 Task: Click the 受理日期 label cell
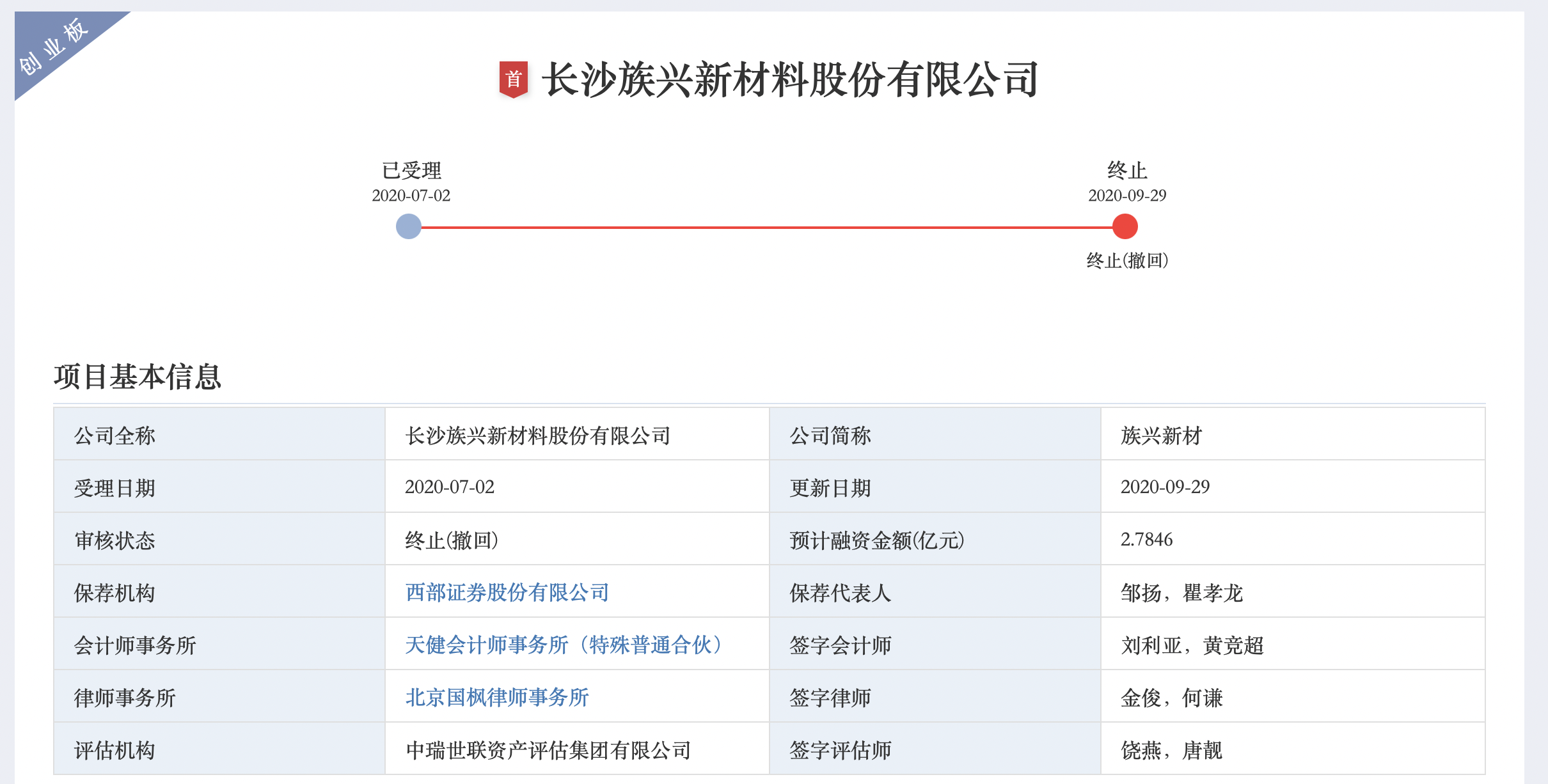219,486
